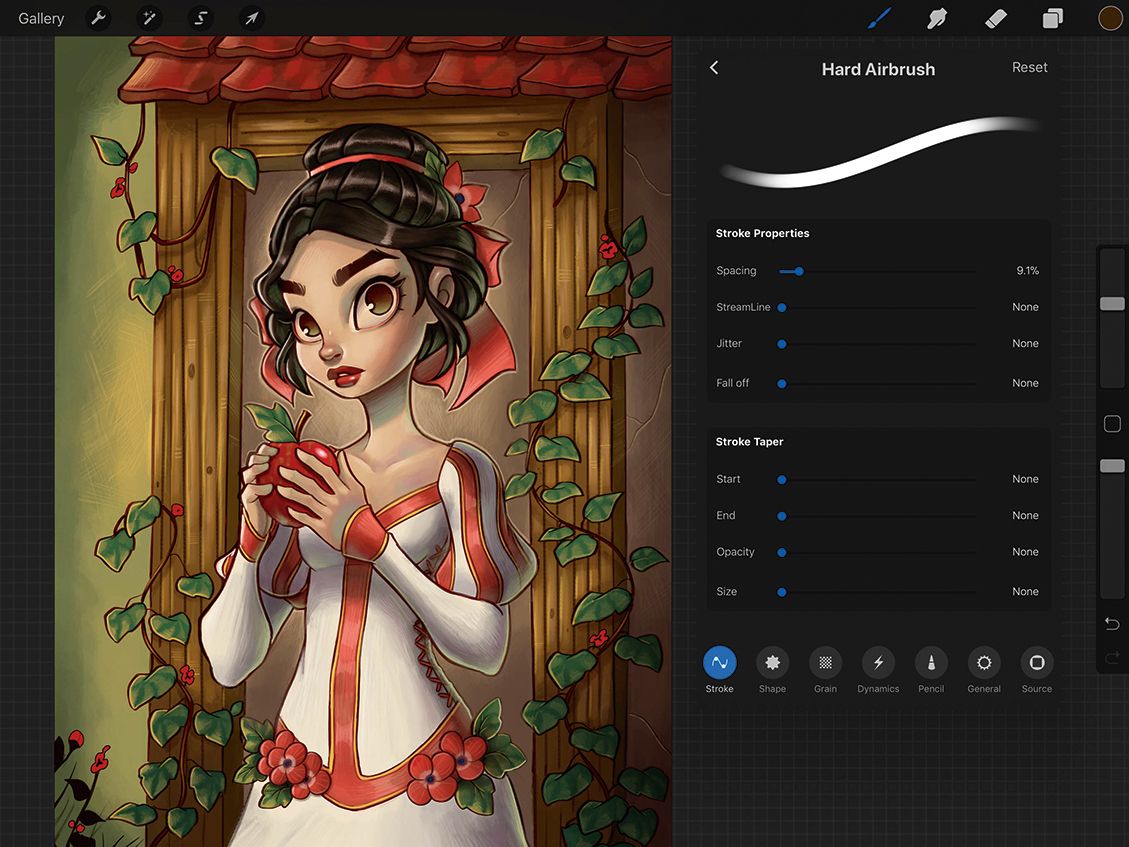This screenshot has height=847, width=1129.
Task: Click the sidebar undo arrow
Action: [1112, 624]
